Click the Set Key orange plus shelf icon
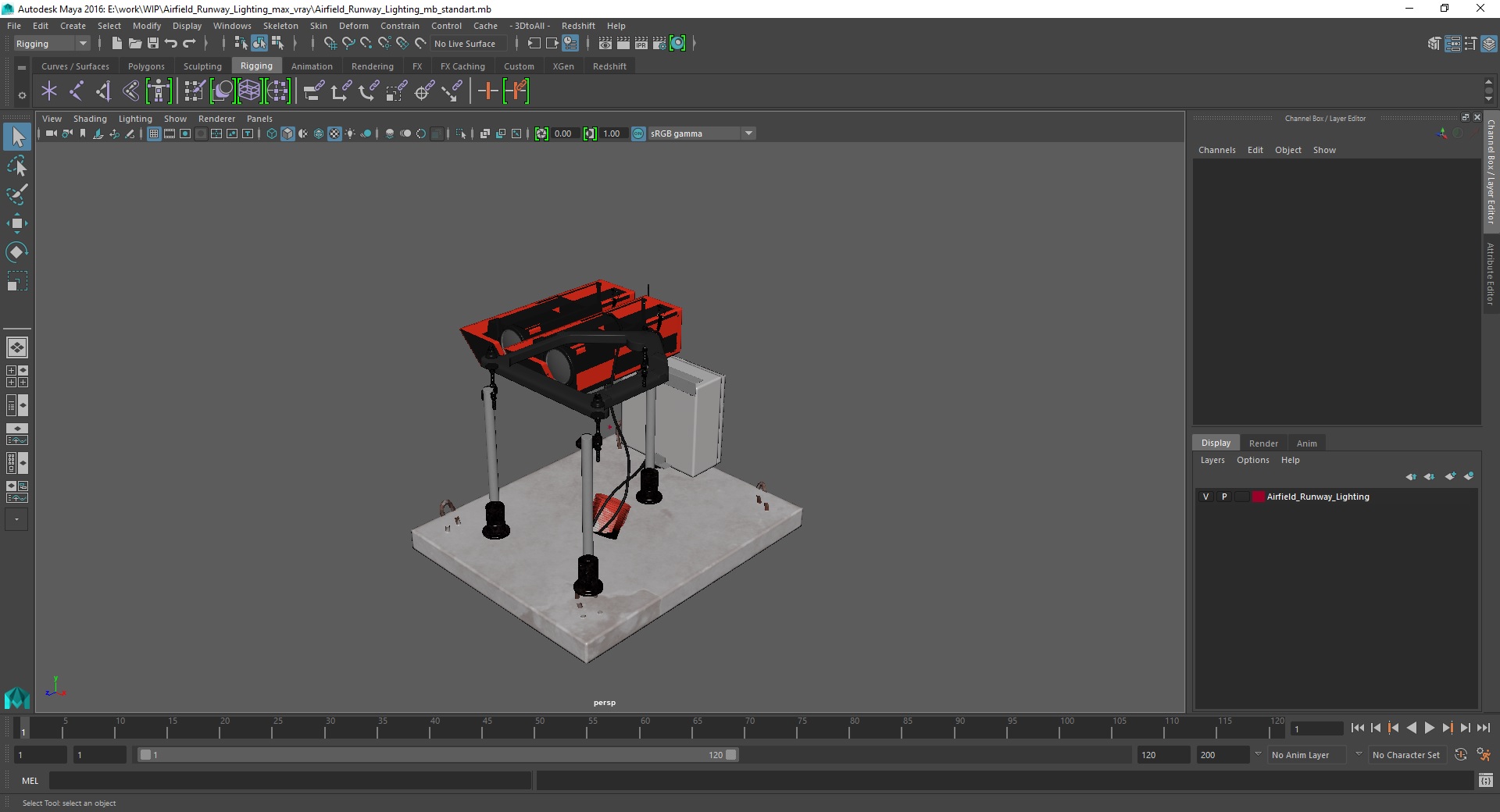Viewport: 1500px width, 812px height. pos(488,91)
